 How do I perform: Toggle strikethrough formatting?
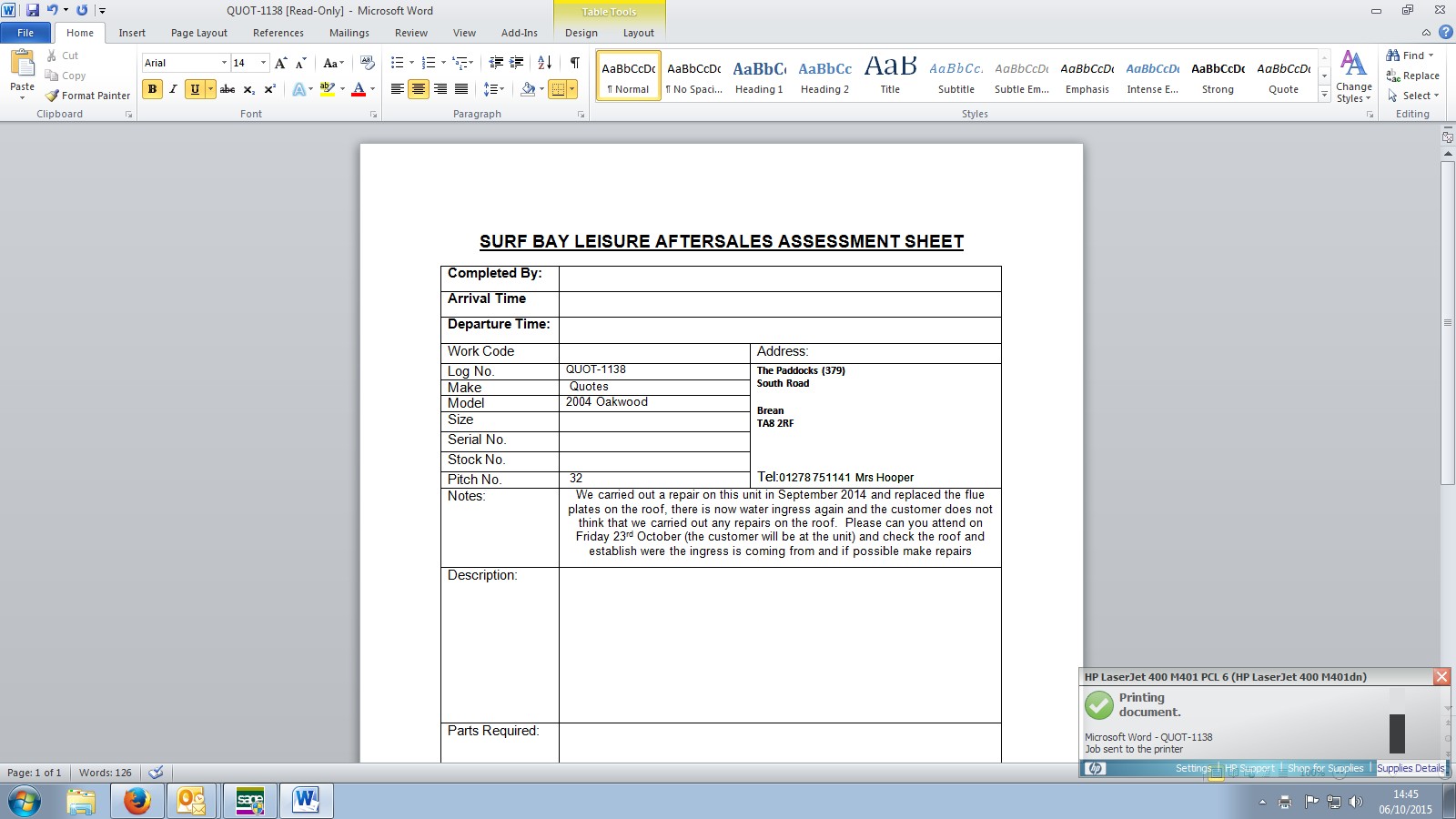click(227, 89)
